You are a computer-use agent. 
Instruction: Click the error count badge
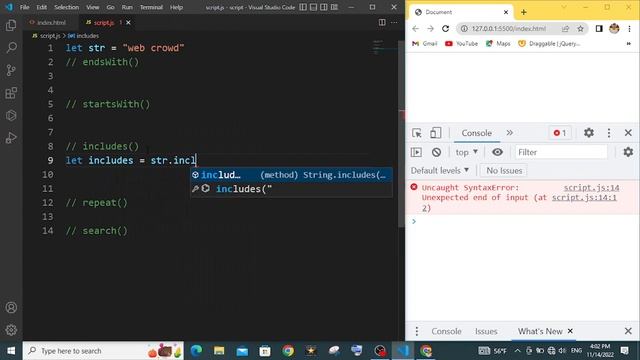click(x=560, y=133)
